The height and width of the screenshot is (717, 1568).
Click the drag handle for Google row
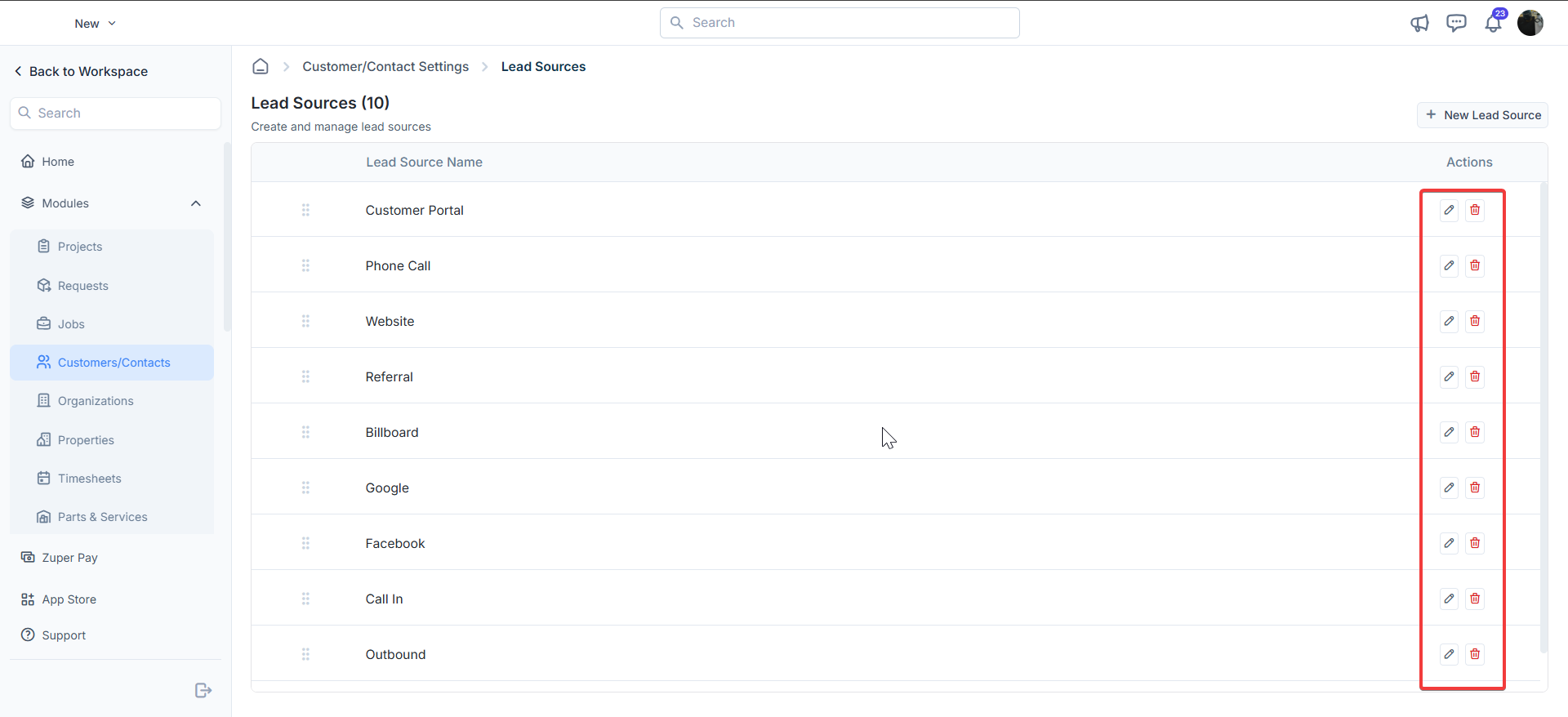click(305, 488)
